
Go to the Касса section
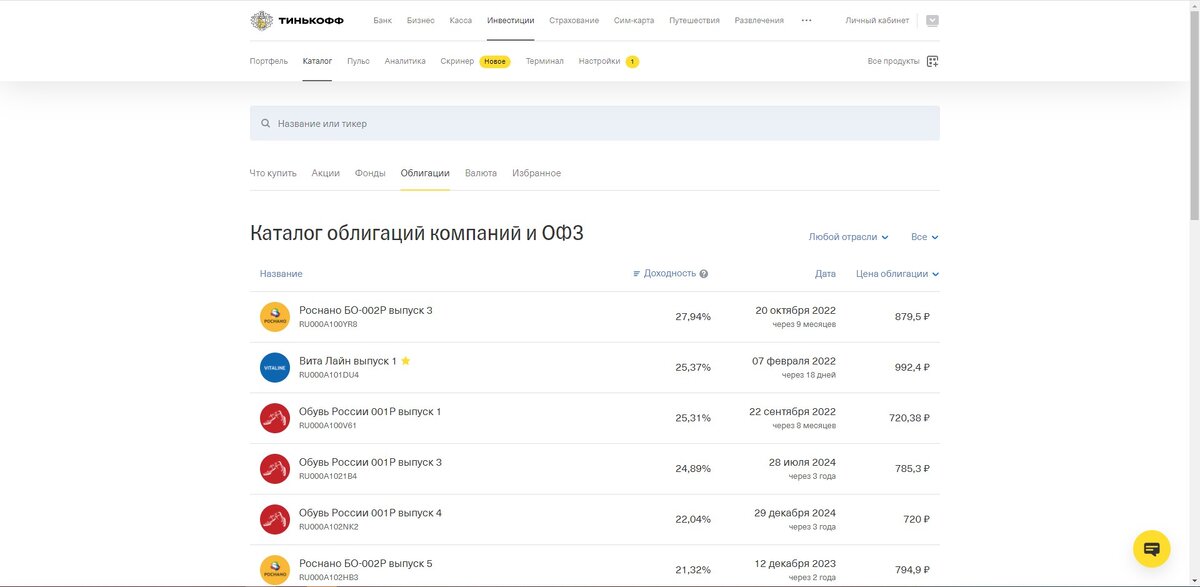[x=461, y=20]
